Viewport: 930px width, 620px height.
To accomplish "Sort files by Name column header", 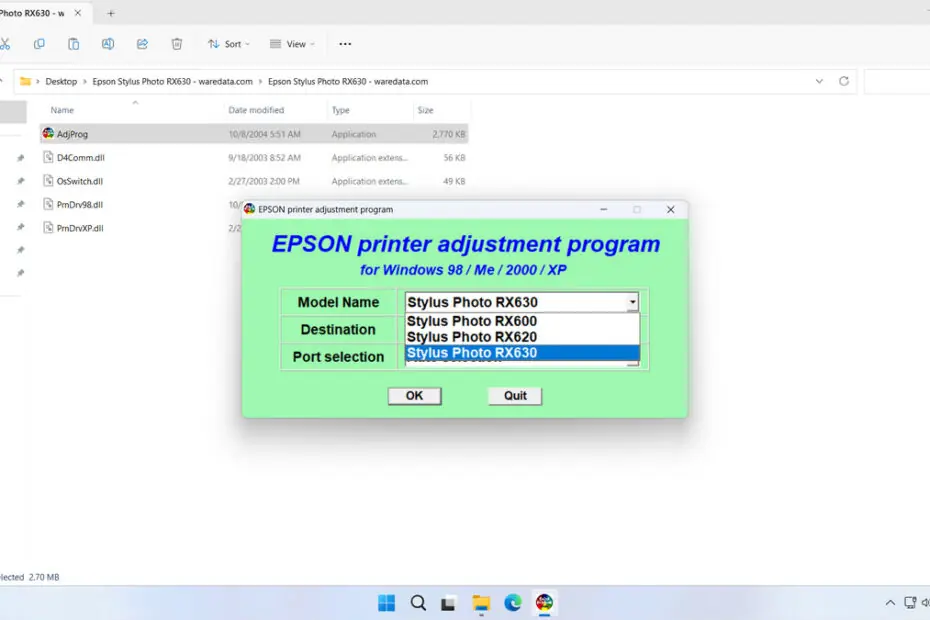I will (x=62, y=110).
